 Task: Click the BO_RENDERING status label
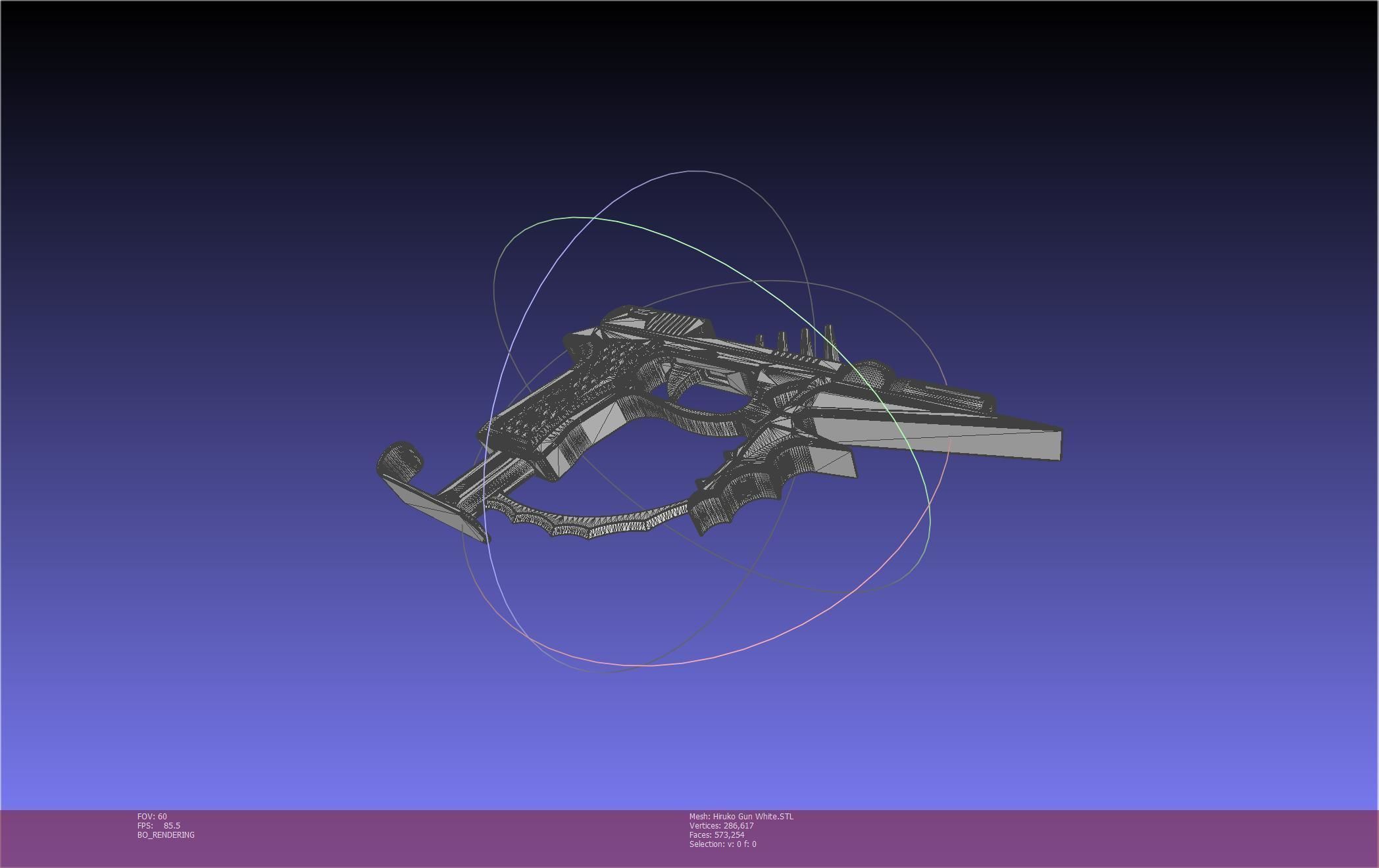(x=166, y=834)
